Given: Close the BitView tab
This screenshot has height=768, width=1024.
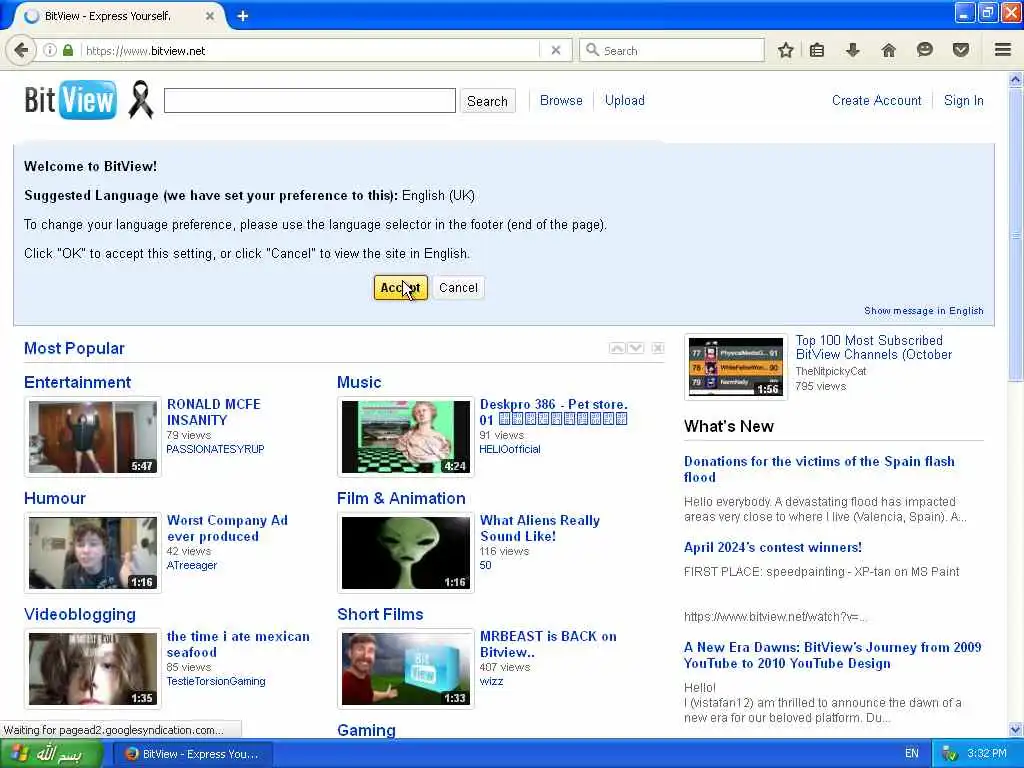Looking at the screenshot, I should [210, 16].
